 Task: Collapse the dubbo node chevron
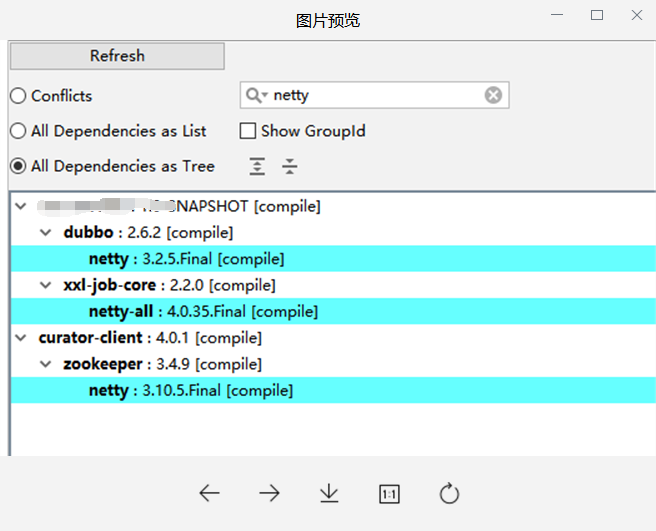(x=46, y=232)
